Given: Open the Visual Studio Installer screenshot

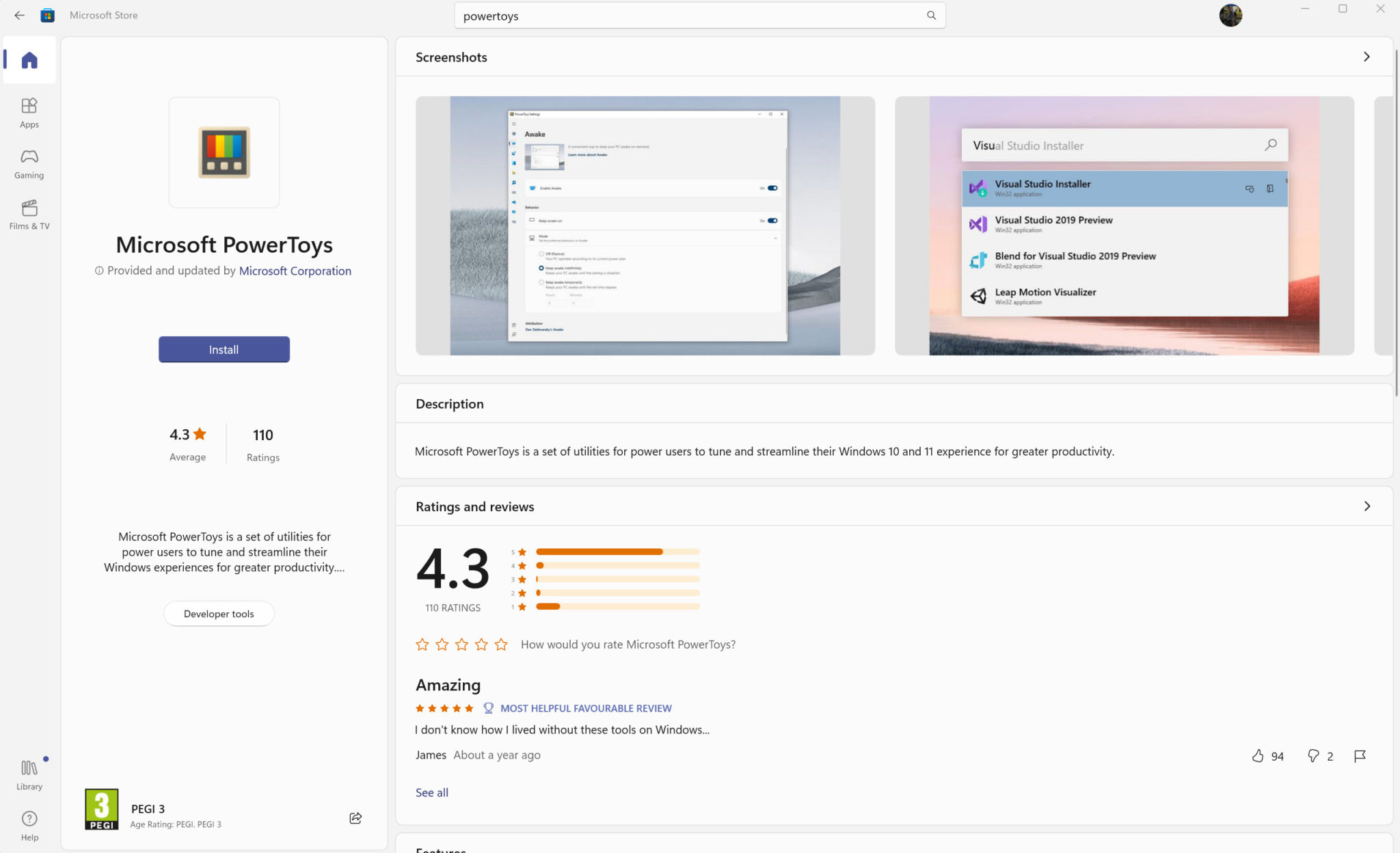Looking at the screenshot, I should [x=1124, y=226].
